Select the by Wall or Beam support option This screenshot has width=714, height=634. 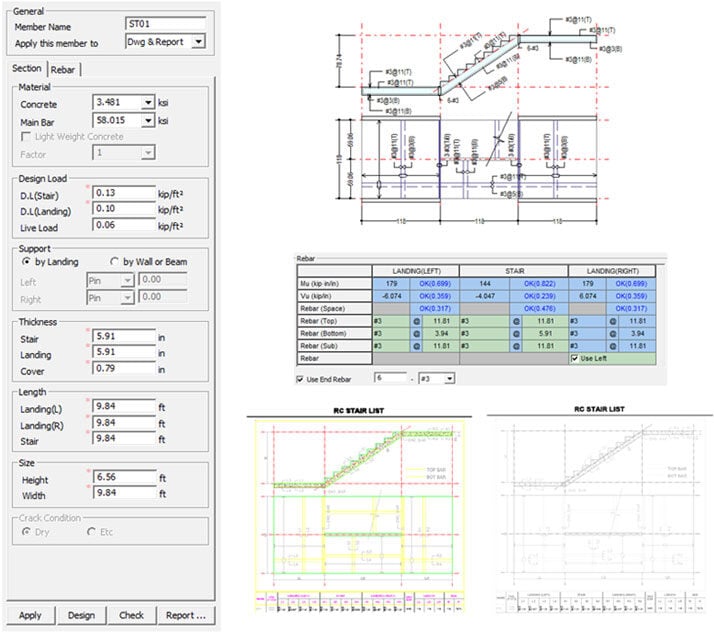point(115,262)
